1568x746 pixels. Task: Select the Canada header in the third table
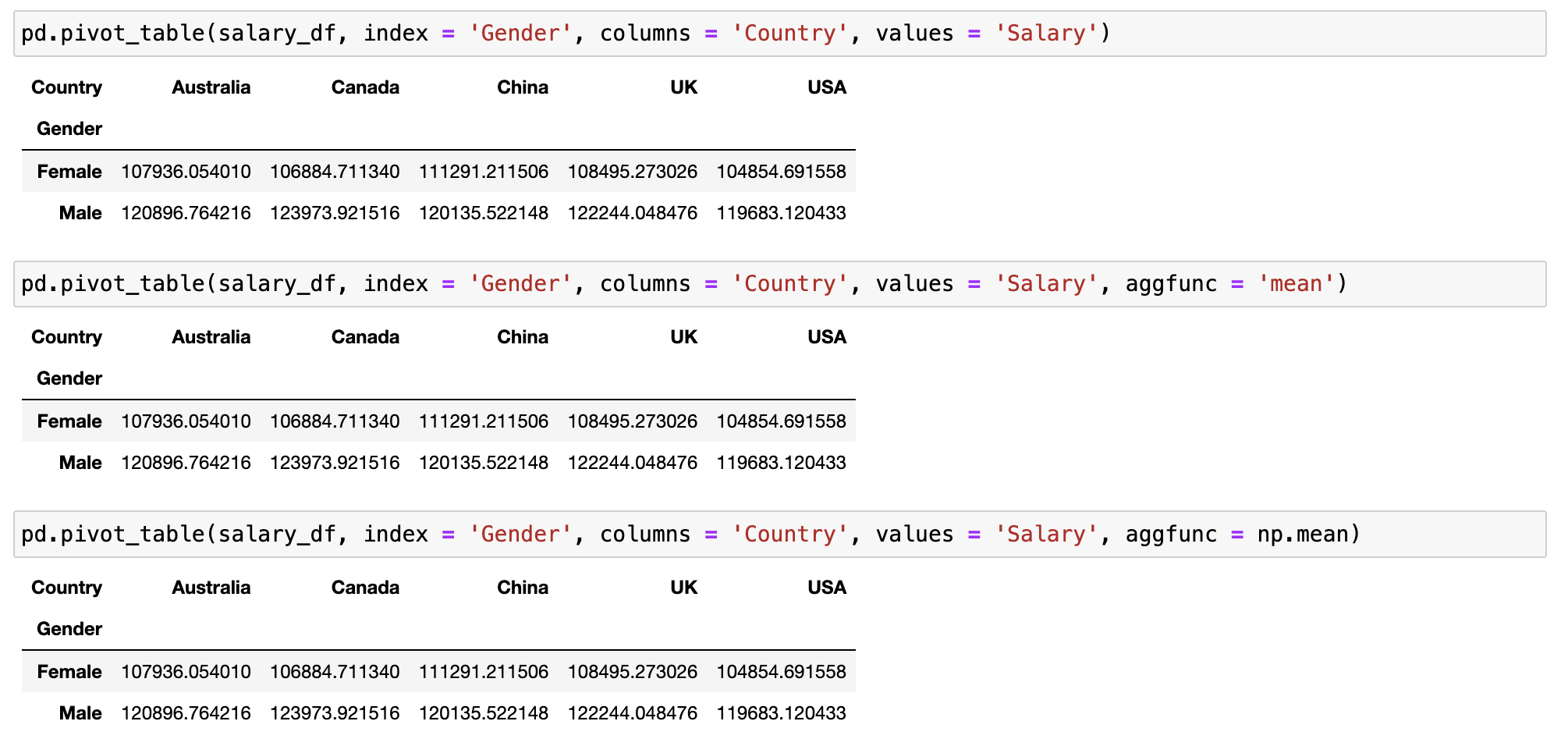(365, 588)
